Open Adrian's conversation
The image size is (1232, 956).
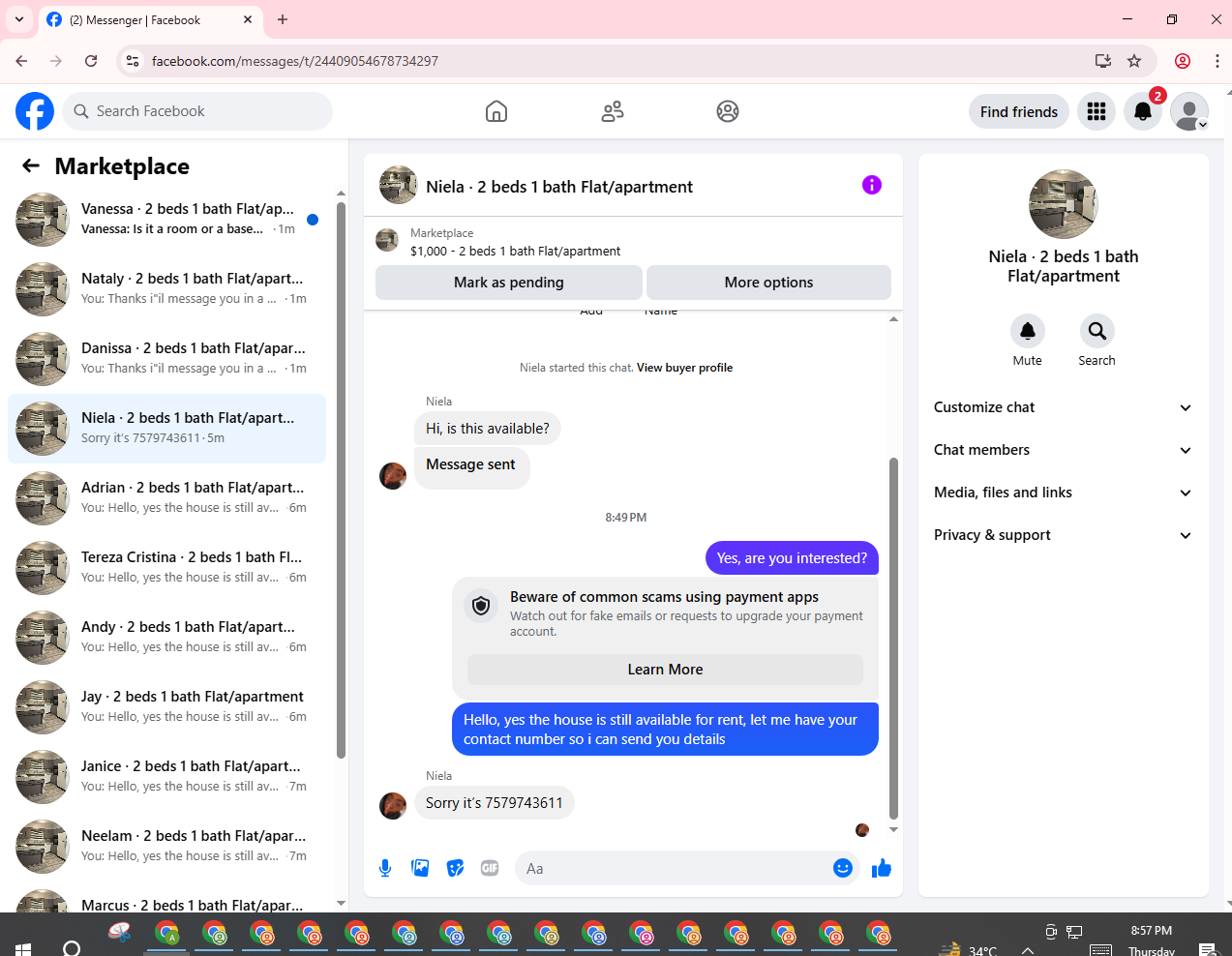(x=166, y=498)
